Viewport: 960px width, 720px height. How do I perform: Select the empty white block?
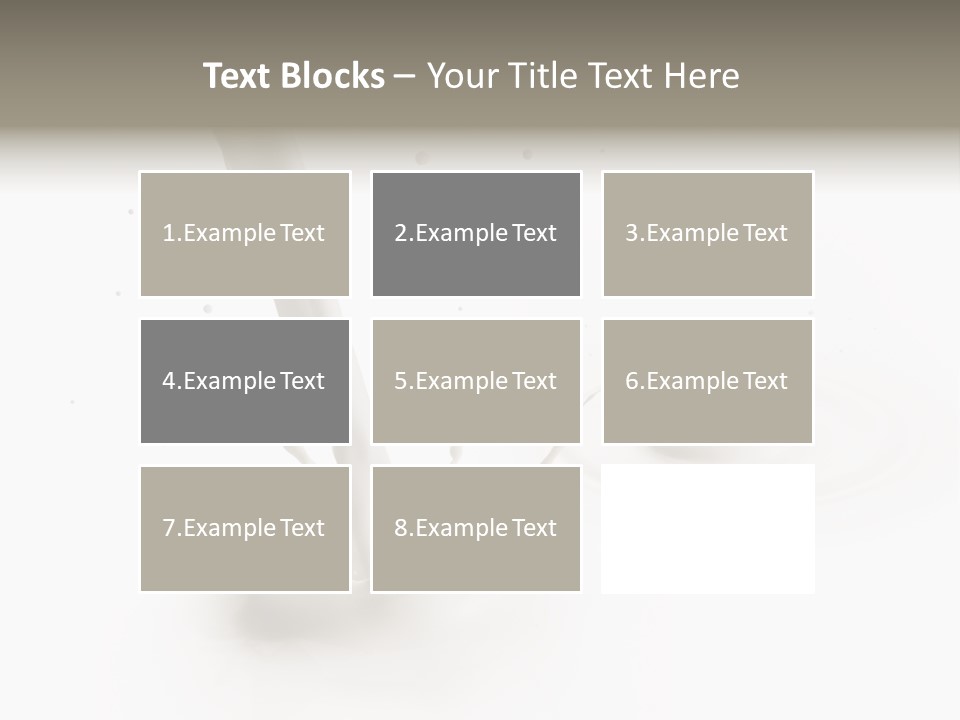pos(708,529)
